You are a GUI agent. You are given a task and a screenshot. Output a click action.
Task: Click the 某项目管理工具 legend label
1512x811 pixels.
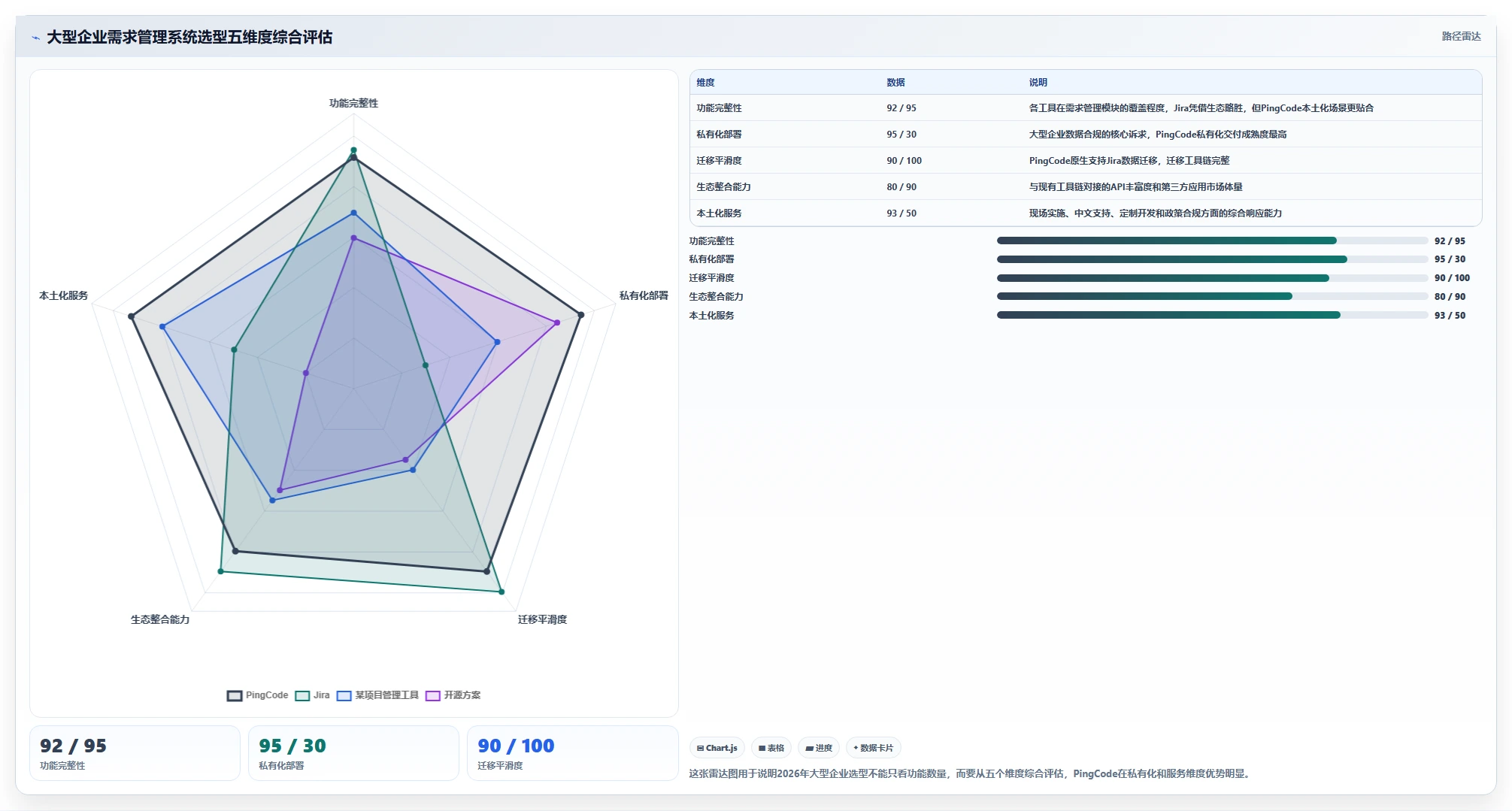coord(387,695)
